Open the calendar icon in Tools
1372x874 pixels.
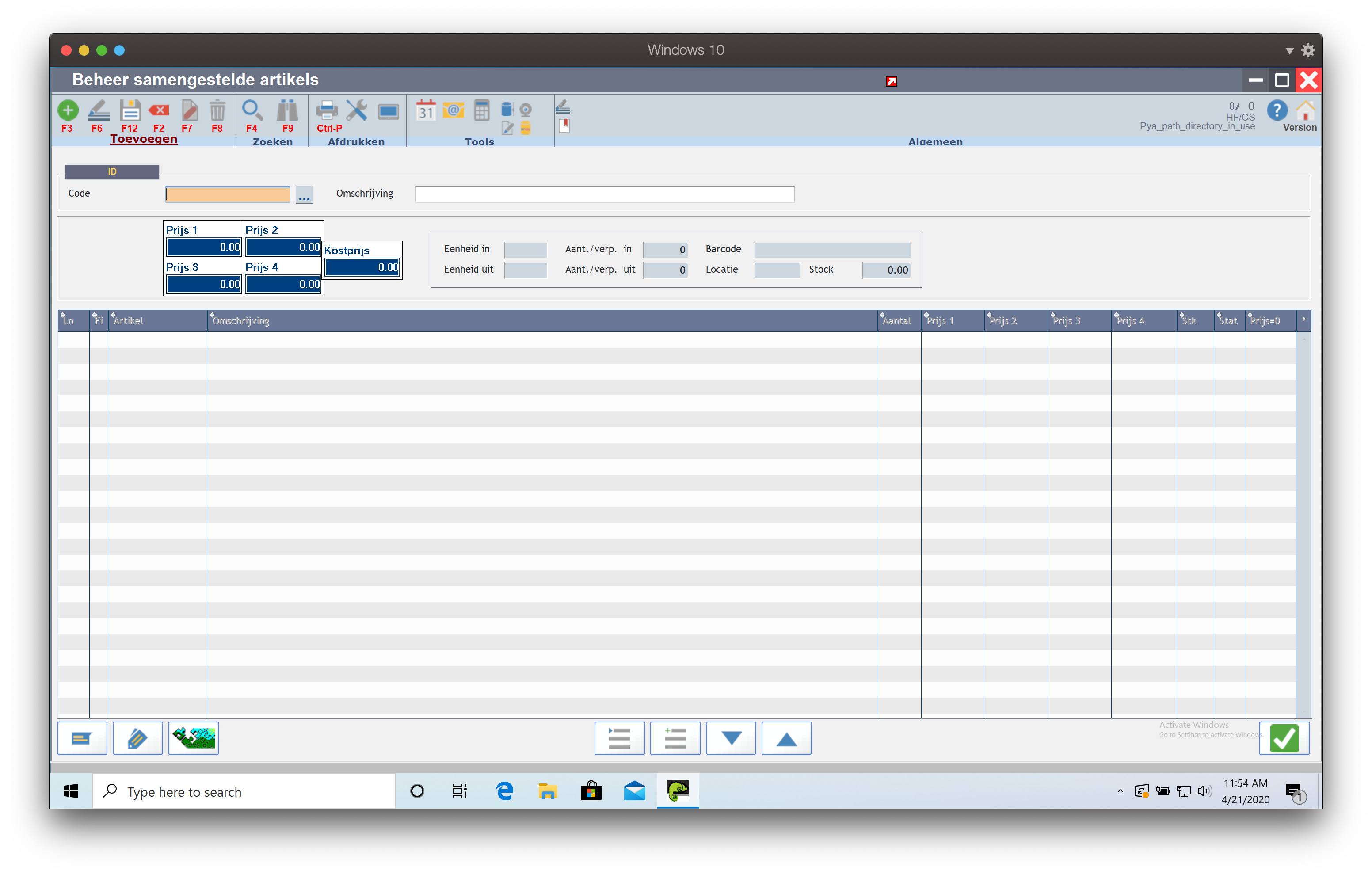click(426, 110)
